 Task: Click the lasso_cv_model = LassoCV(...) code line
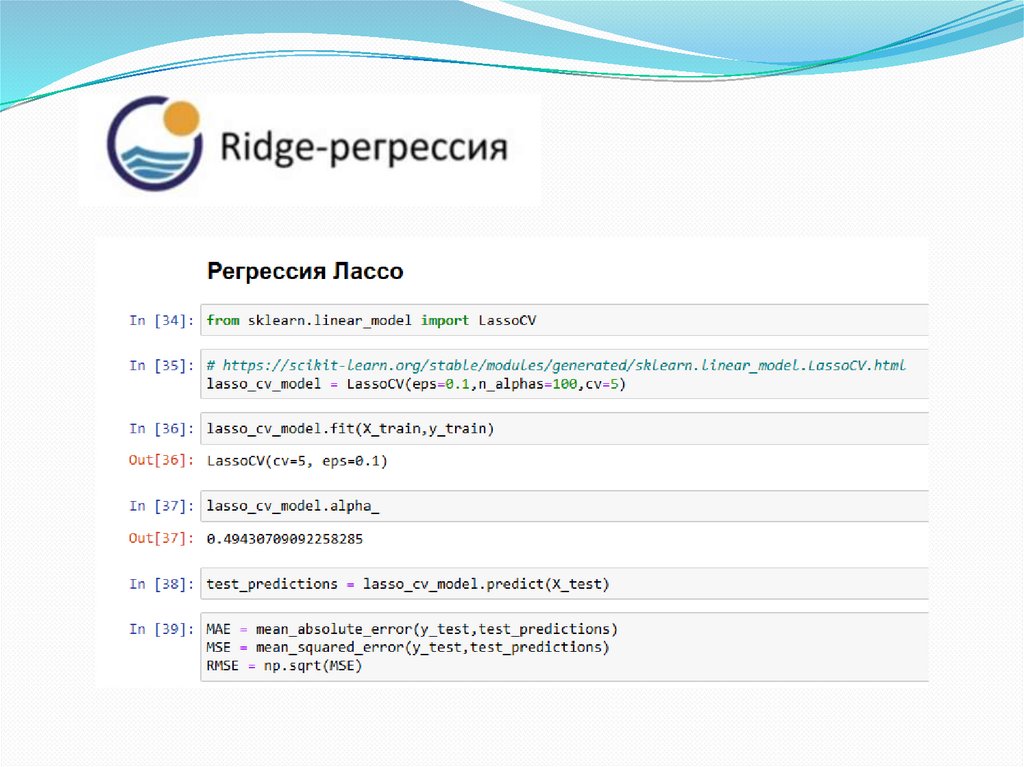415,384
